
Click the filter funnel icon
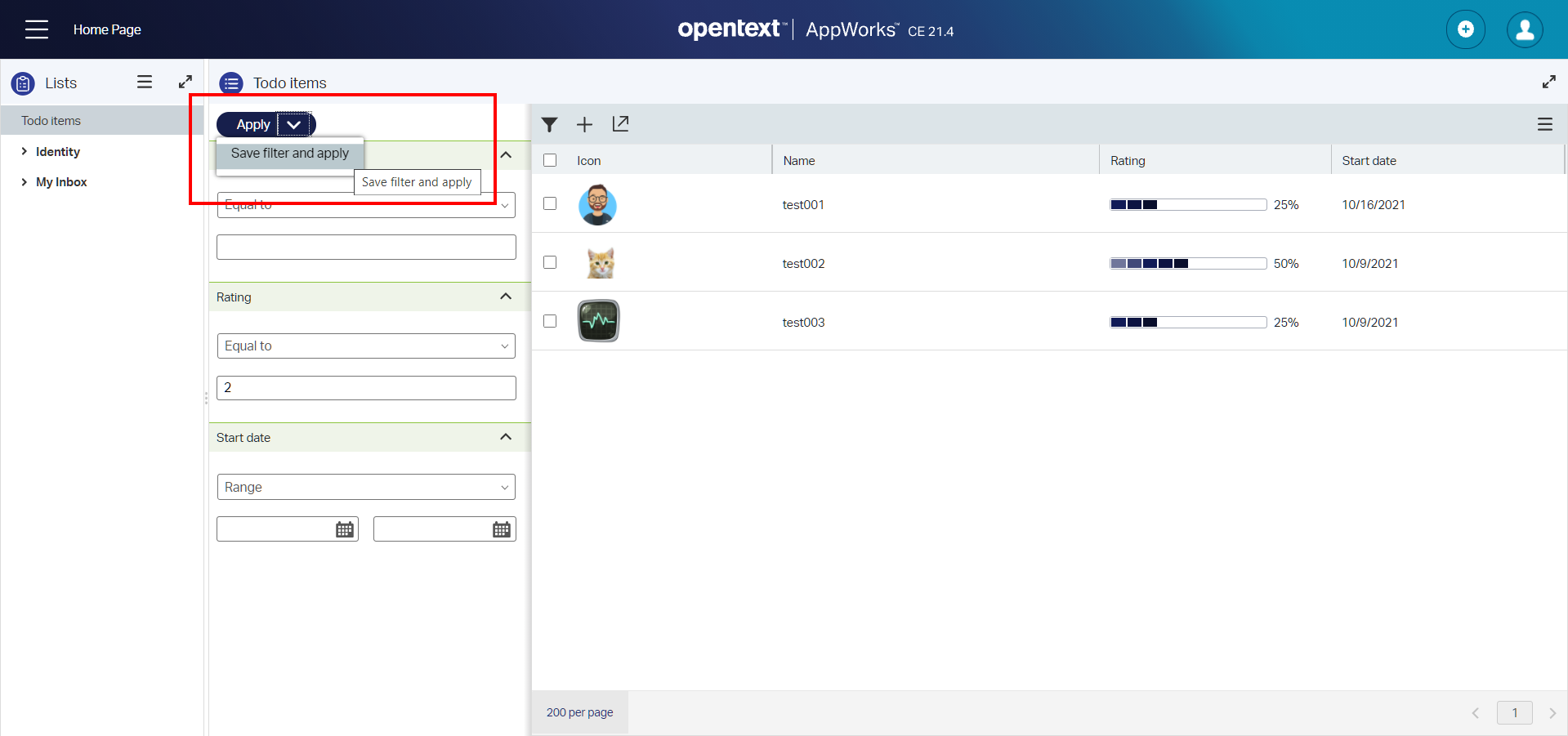(x=549, y=124)
